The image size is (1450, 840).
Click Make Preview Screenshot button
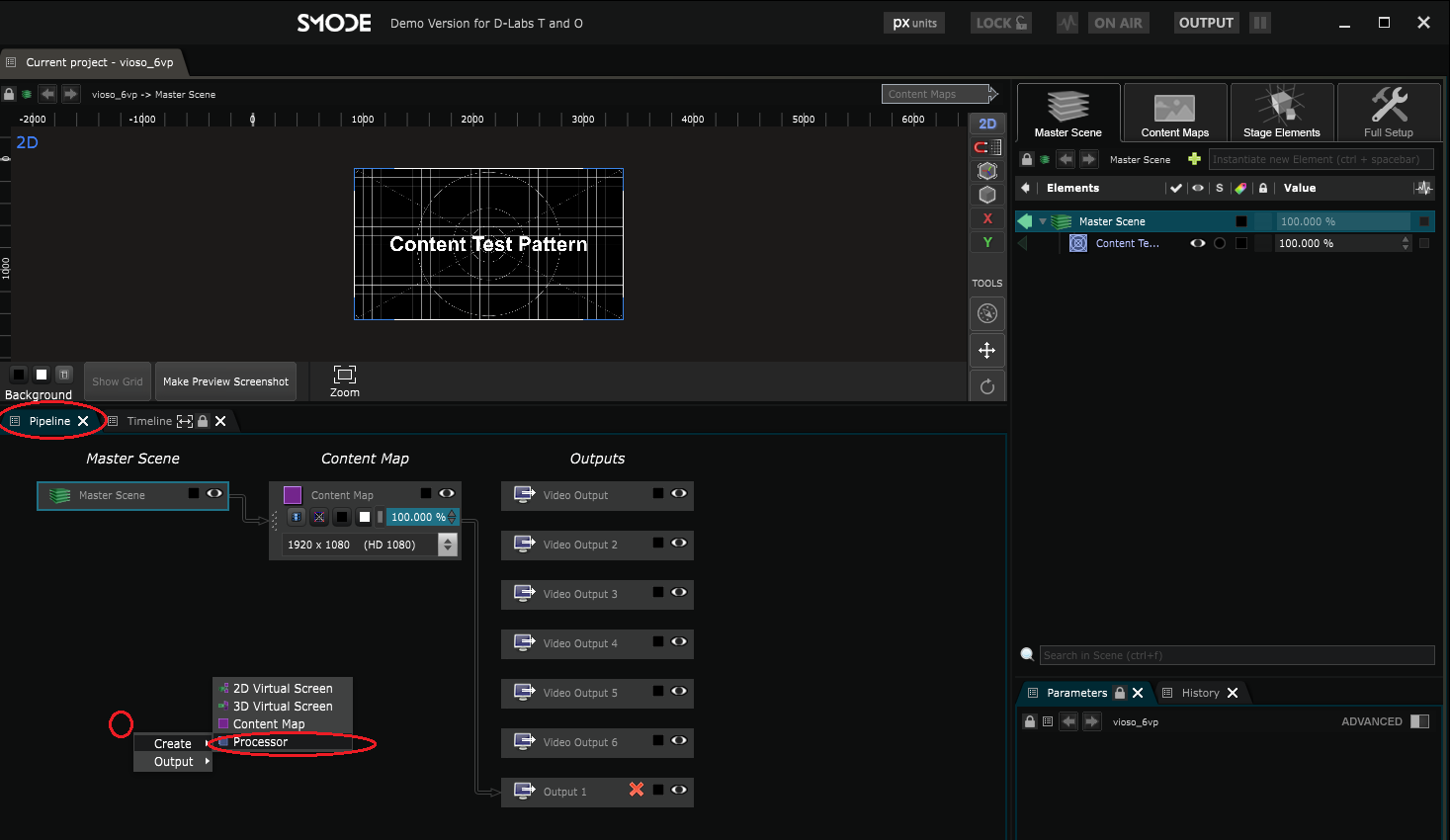tap(225, 381)
